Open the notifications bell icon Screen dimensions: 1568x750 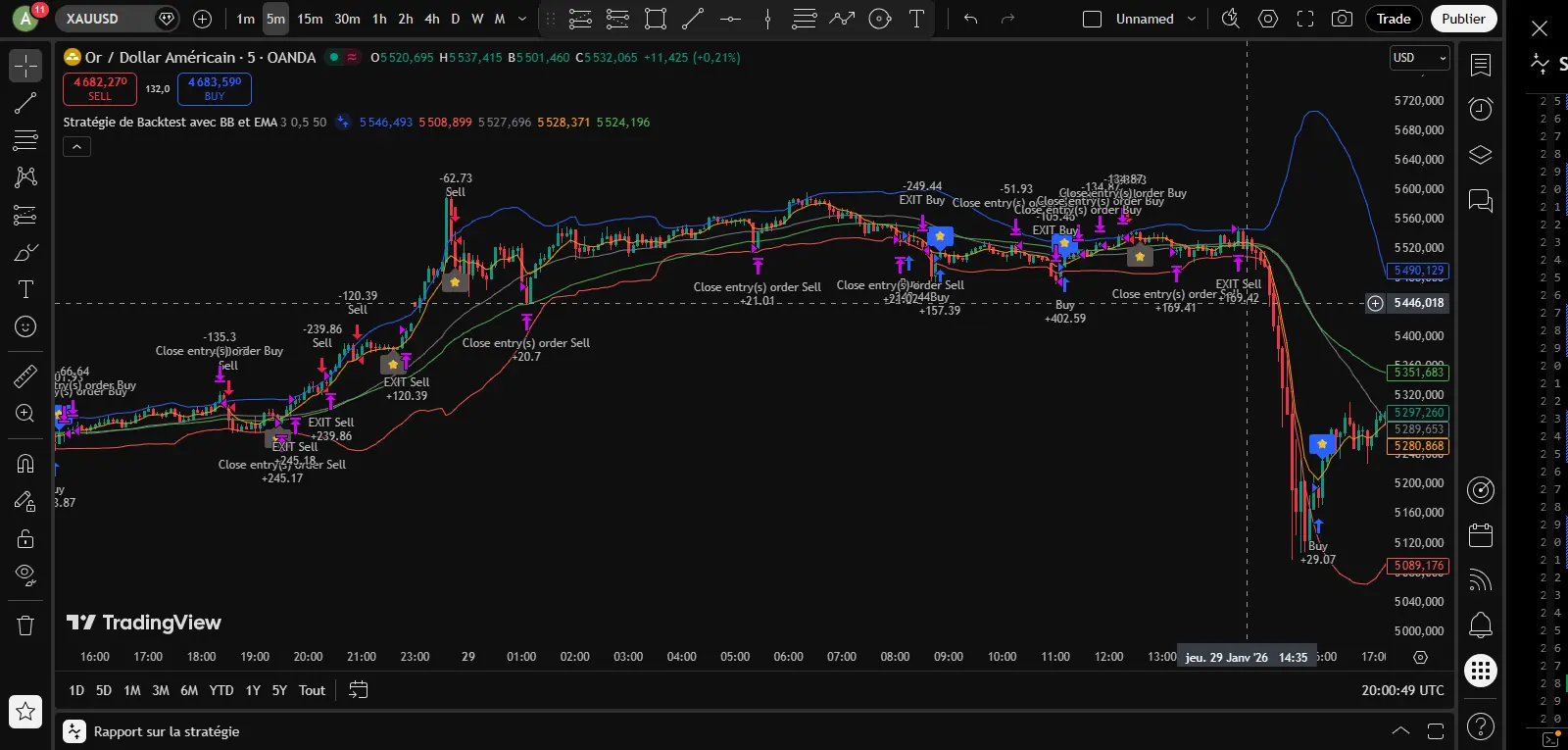coord(1481,625)
